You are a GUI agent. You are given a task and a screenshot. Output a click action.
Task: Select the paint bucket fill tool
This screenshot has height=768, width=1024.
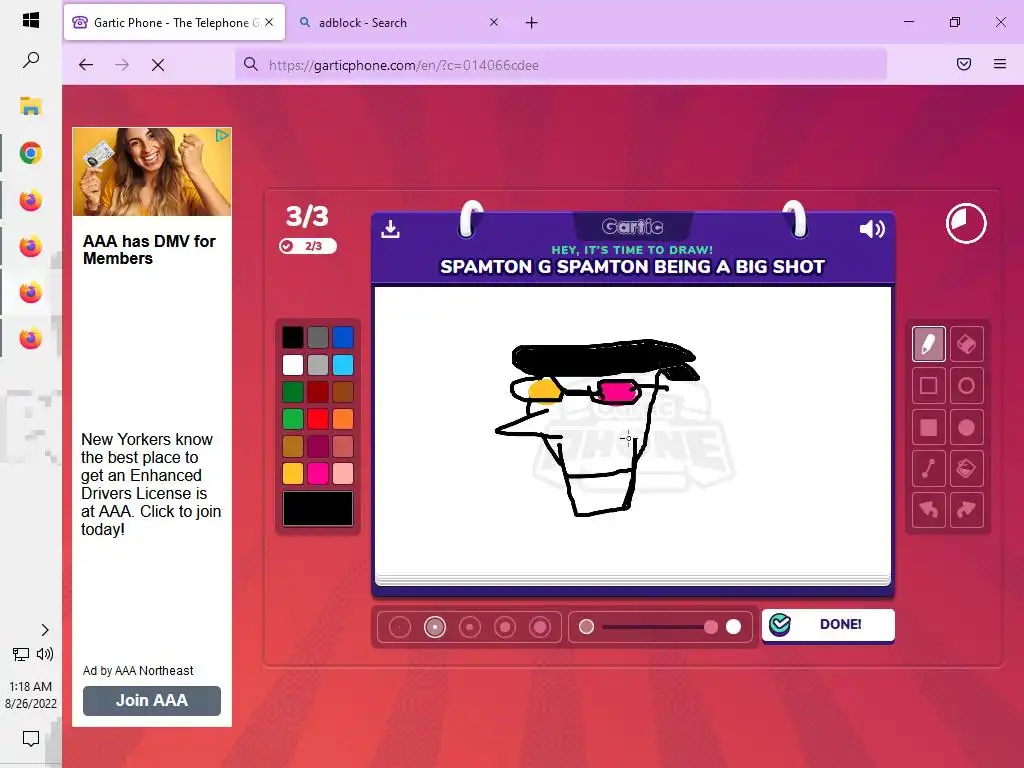(x=966, y=468)
